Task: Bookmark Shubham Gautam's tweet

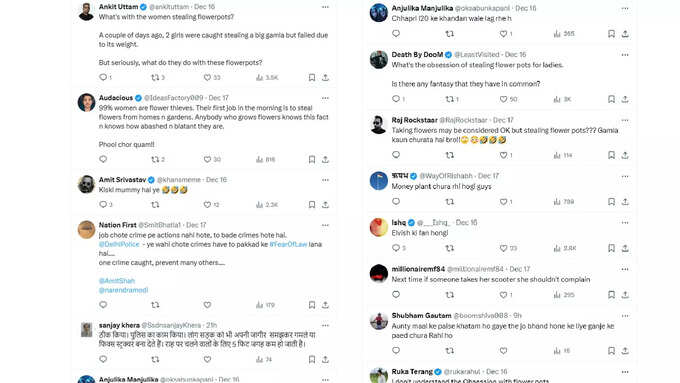Action: click(x=611, y=350)
